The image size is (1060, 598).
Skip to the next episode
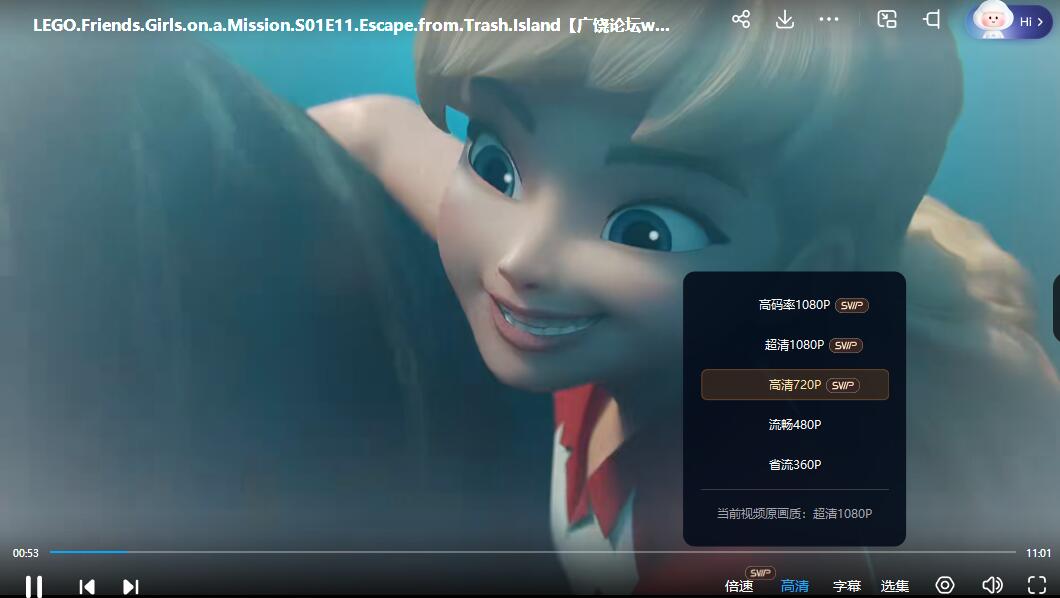coord(130,587)
